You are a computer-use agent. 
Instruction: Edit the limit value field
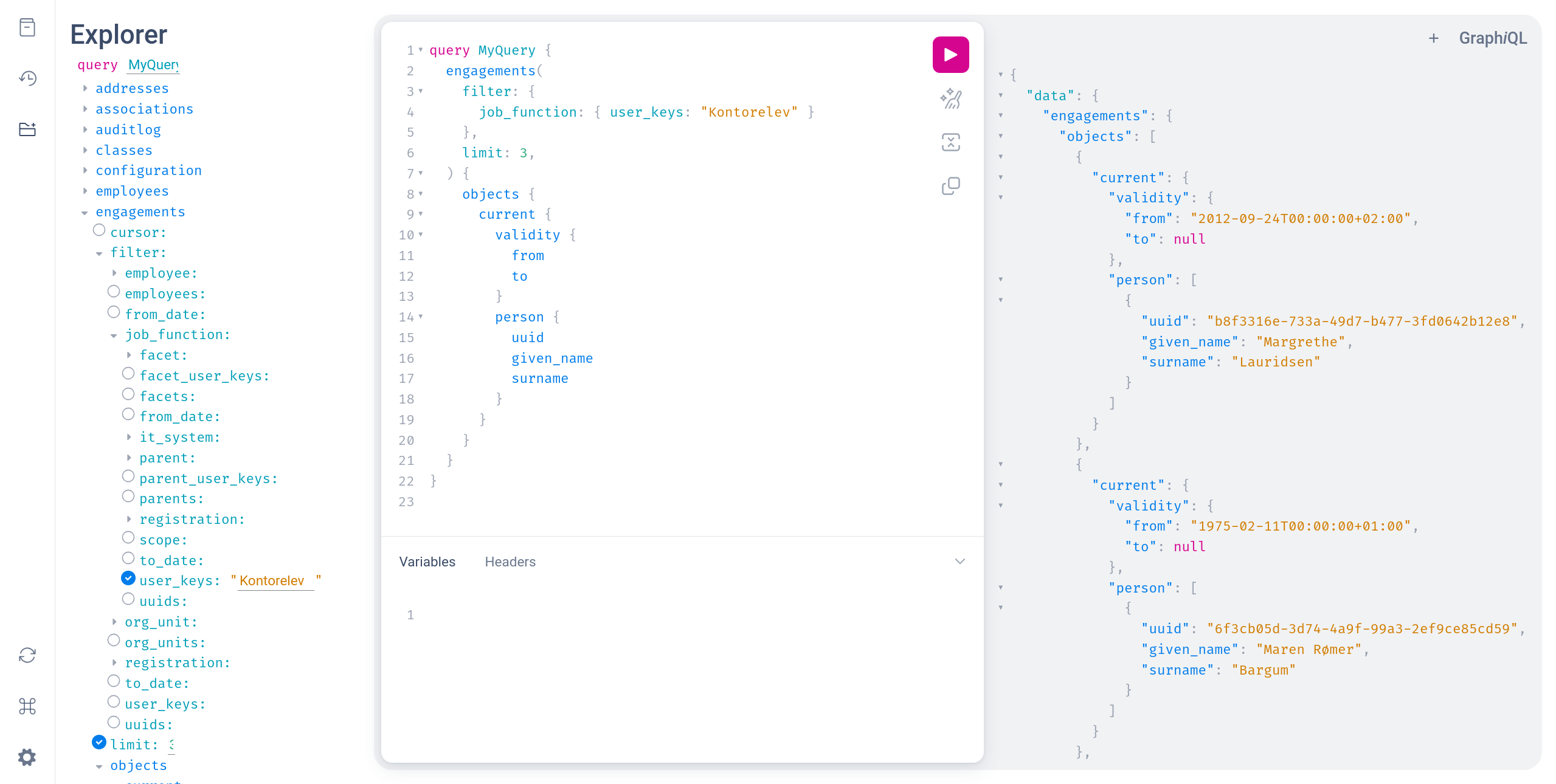click(x=171, y=745)
